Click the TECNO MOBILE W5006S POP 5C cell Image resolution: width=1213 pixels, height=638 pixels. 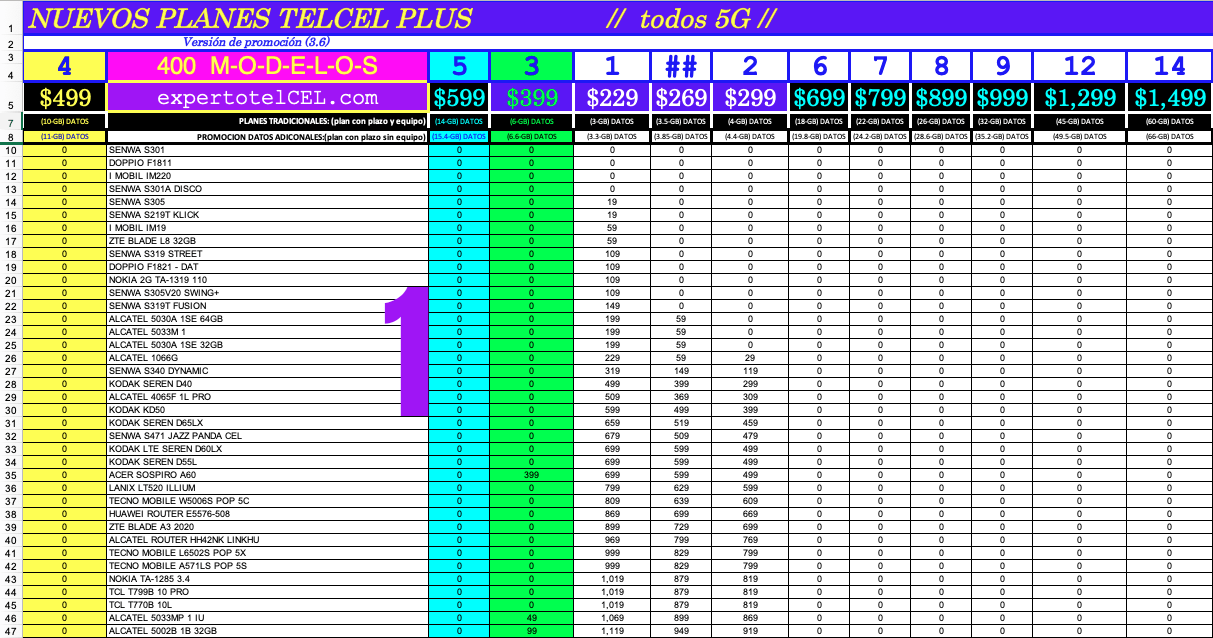[267, 501]
